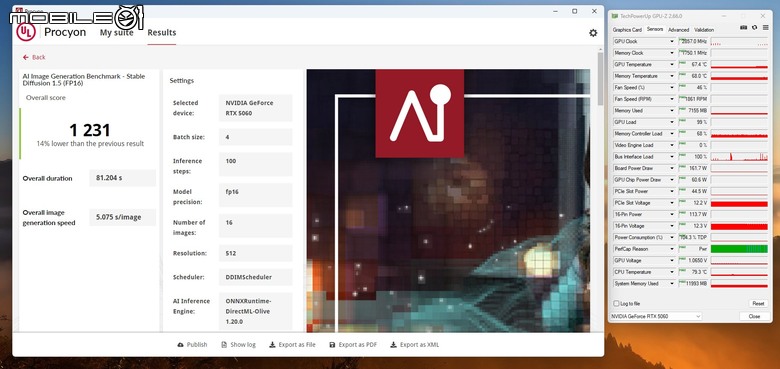Export result as File
This screenshot has width=780, height=369.
tap(292, 345)
